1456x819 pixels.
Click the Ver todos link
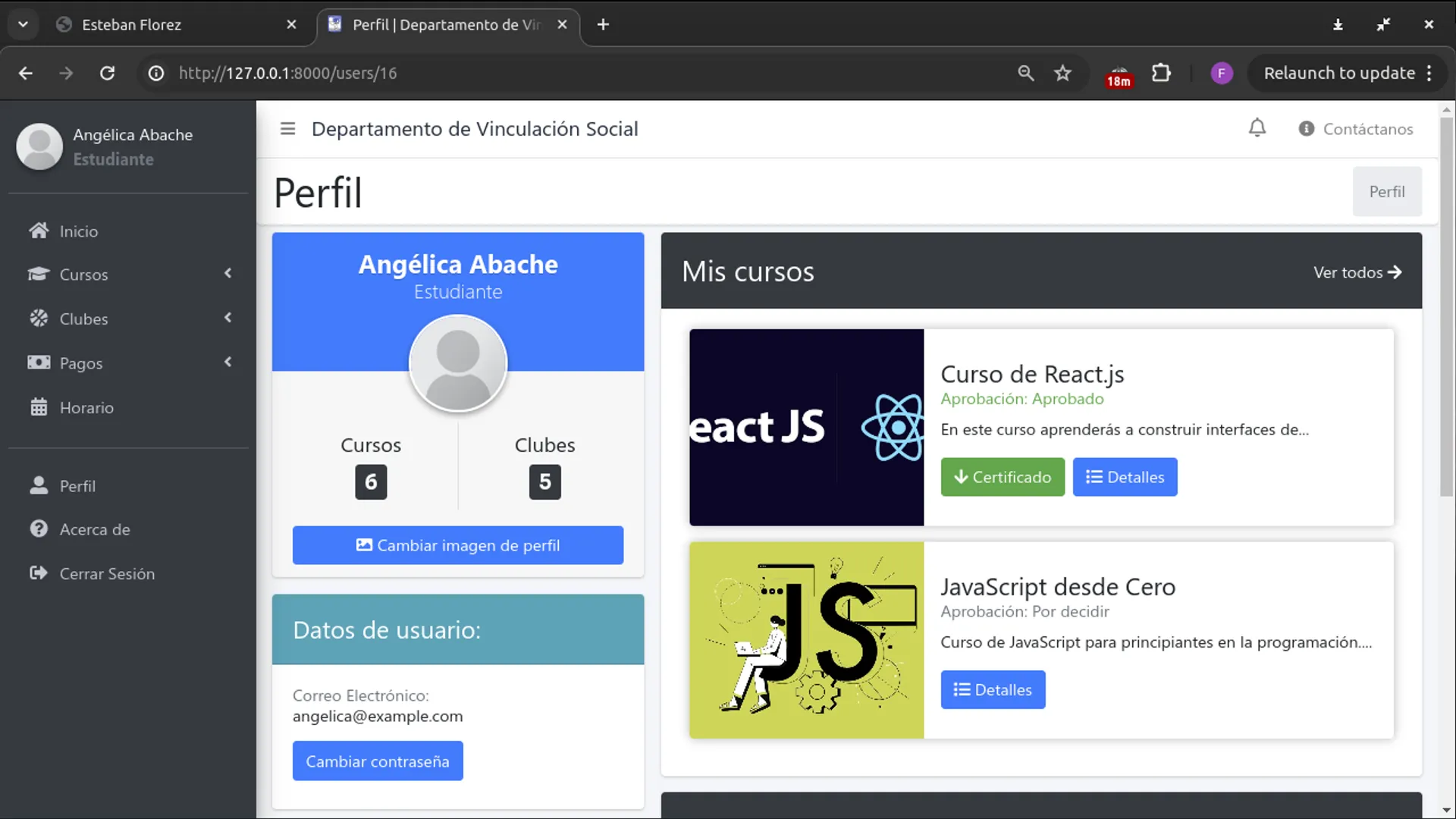(1357, 272)
